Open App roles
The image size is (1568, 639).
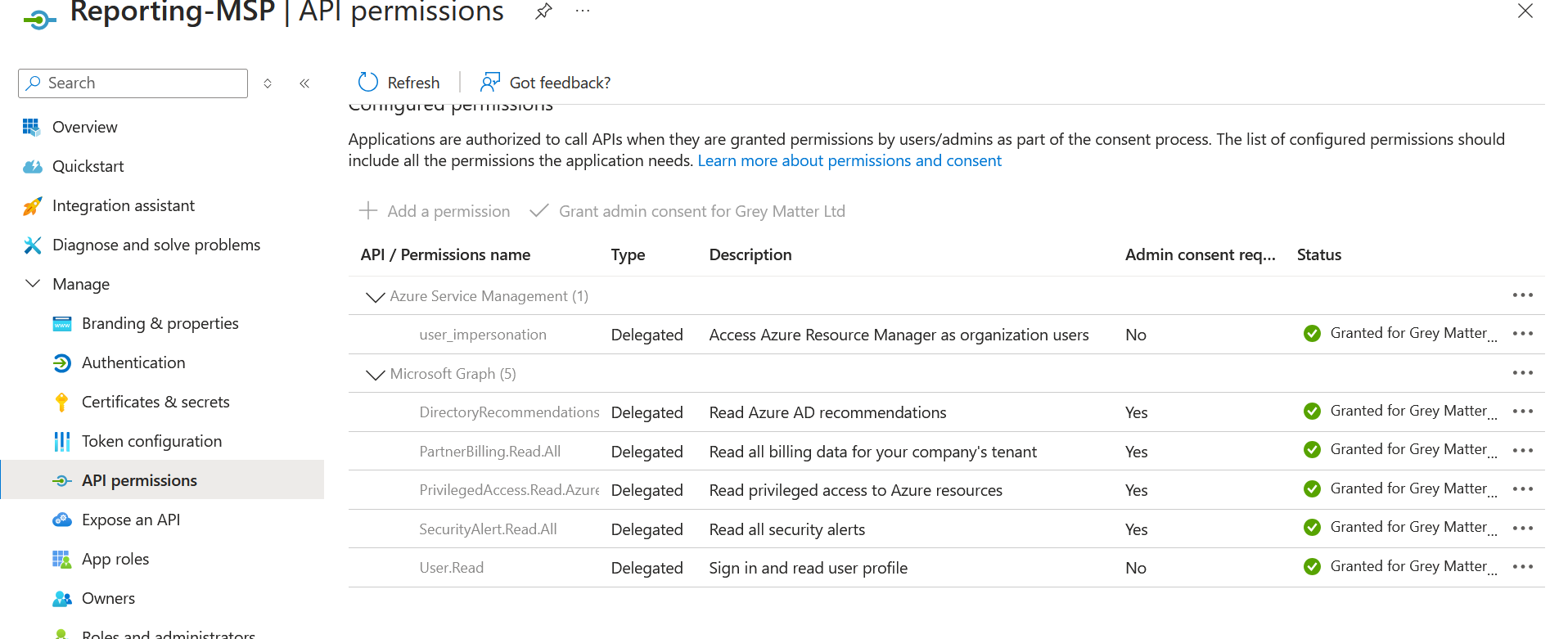tap(115, 559)
